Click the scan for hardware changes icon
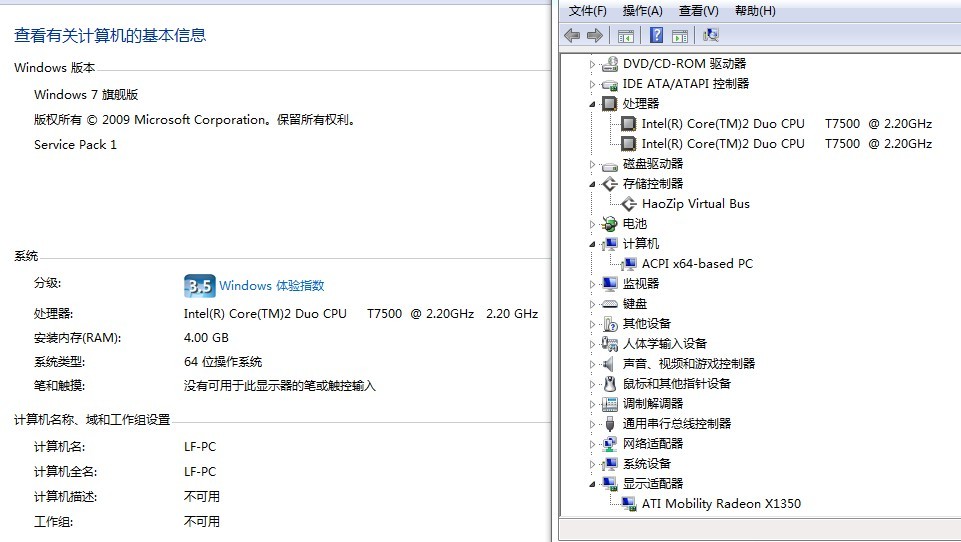Image resolution: width=961 pixels, height=542 pixels. pyautogui.click(x=711, y=36)
